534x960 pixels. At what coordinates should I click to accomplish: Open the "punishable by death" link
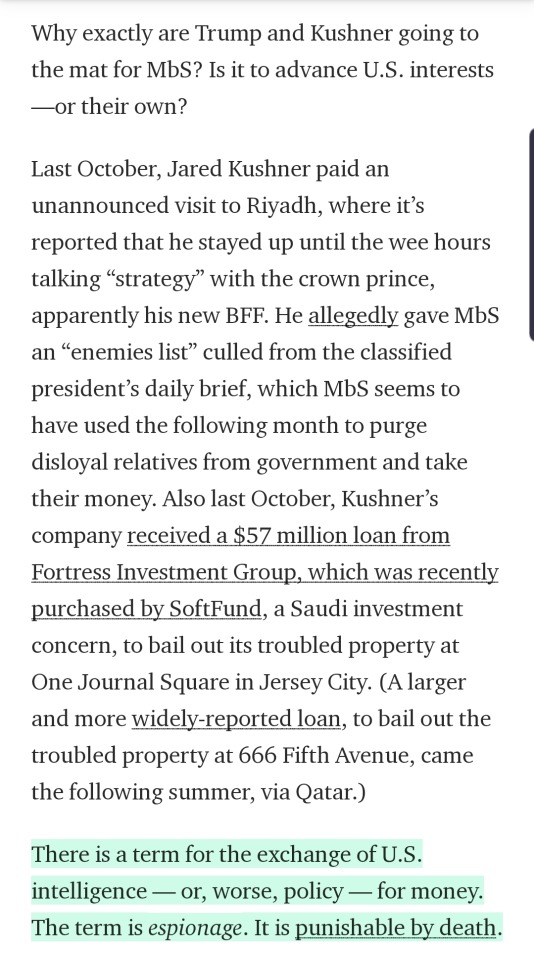[x=396, y=928]
